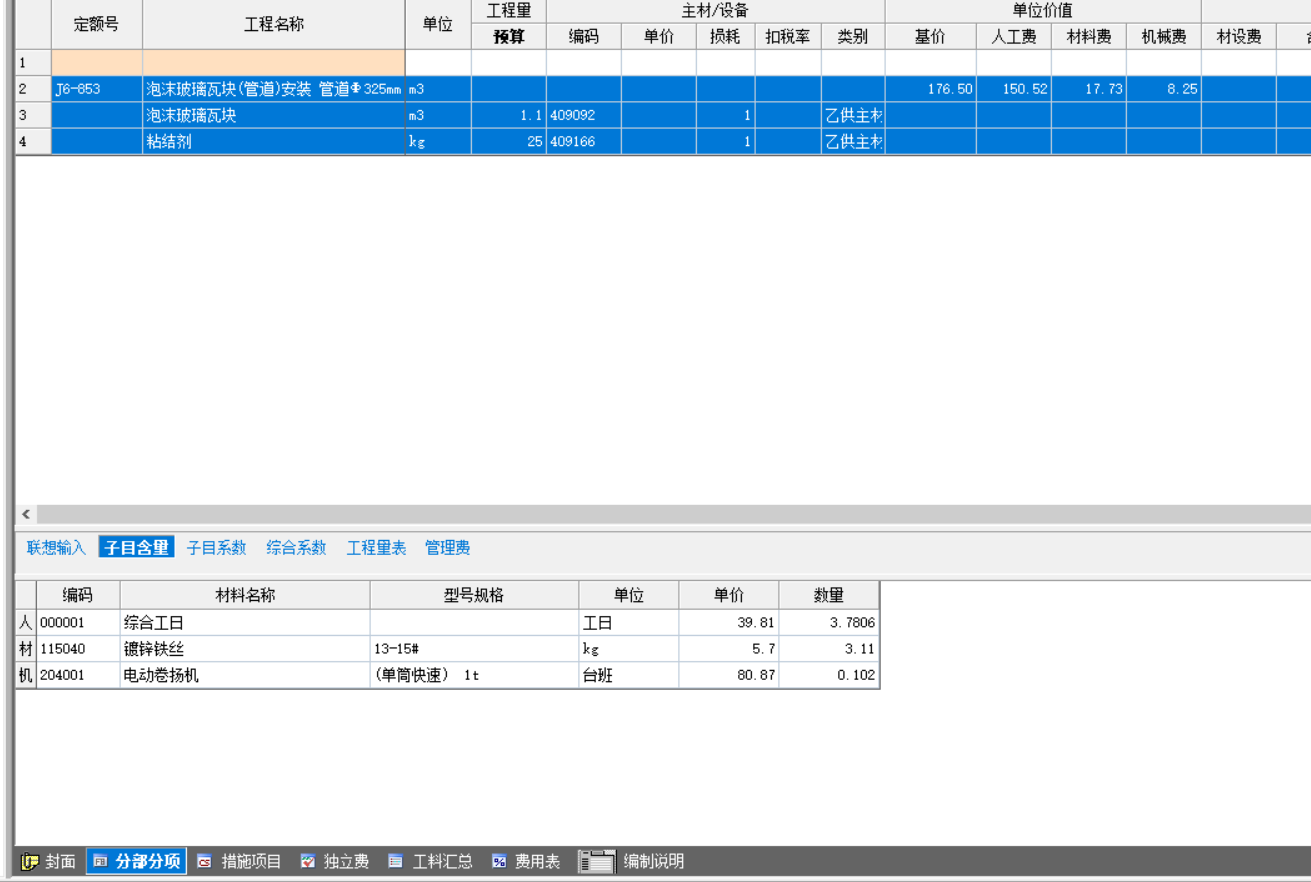The width and height of the screenshot is (1311, 882).
Task: Click the 编制说明 document icon
Action: (x=596, y=861)
